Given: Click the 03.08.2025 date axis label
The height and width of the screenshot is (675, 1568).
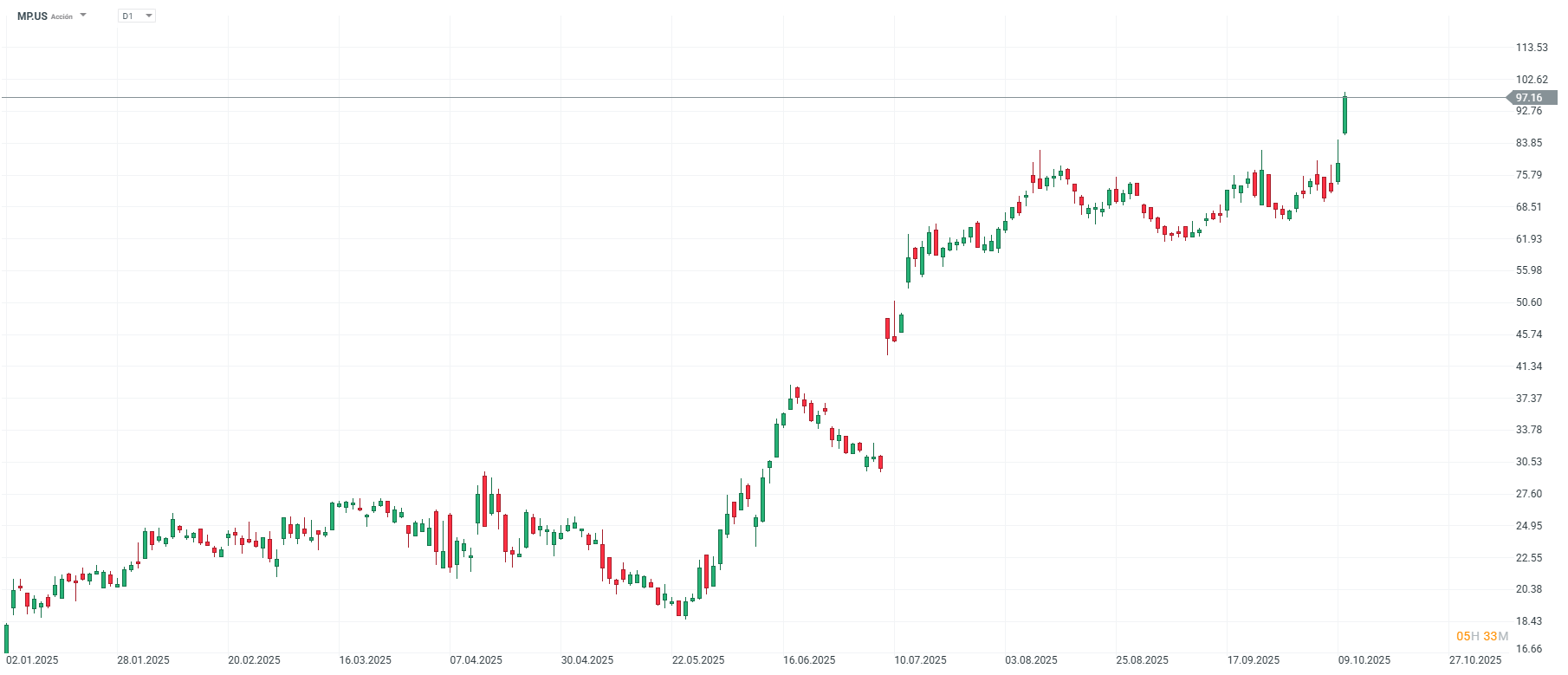Looking at the screenshot, I should pyautogui.click(x=1031, y=660).
